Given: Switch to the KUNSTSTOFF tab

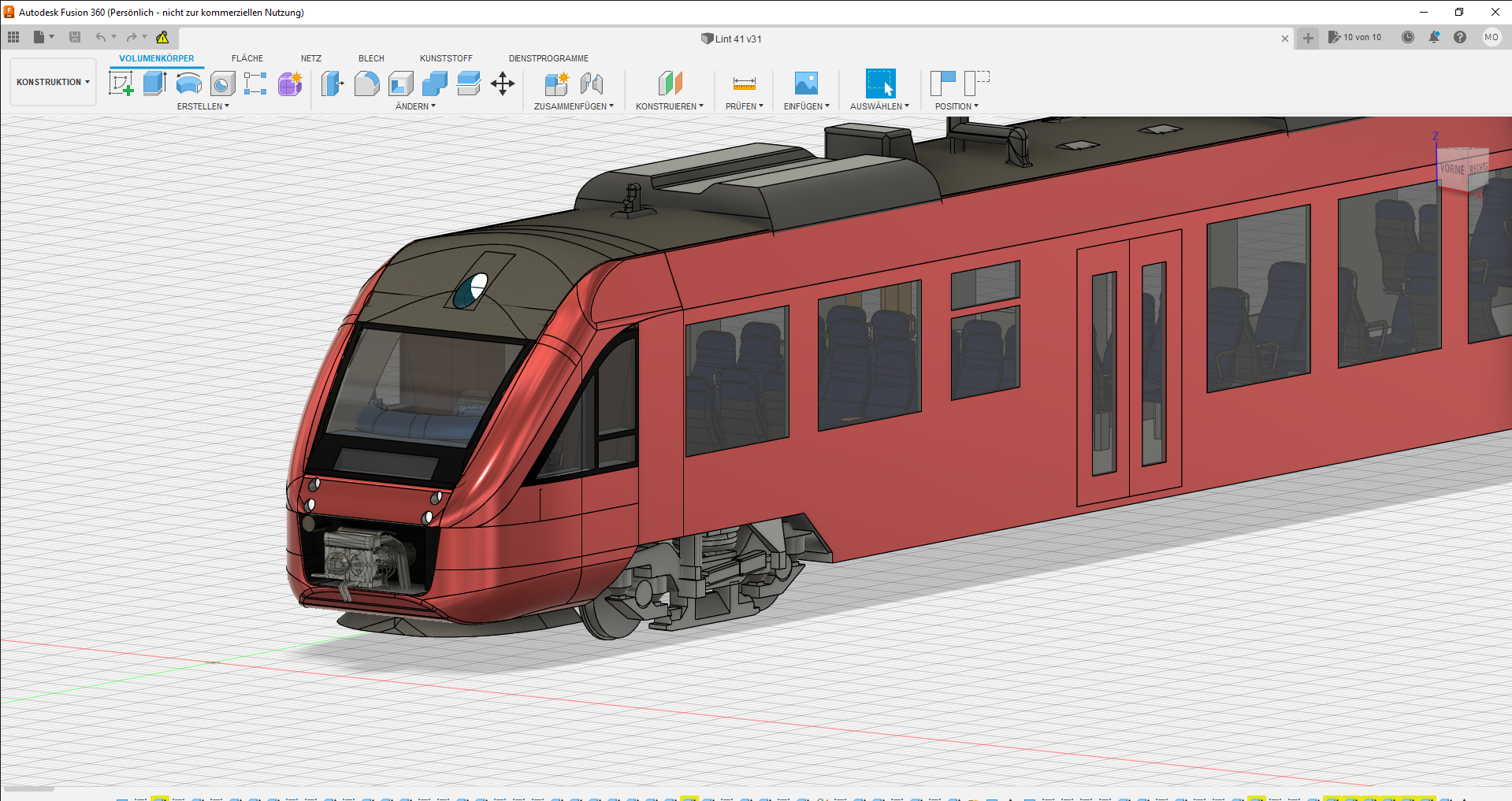Looking at the screenshot, I should [x=446, y=58].
